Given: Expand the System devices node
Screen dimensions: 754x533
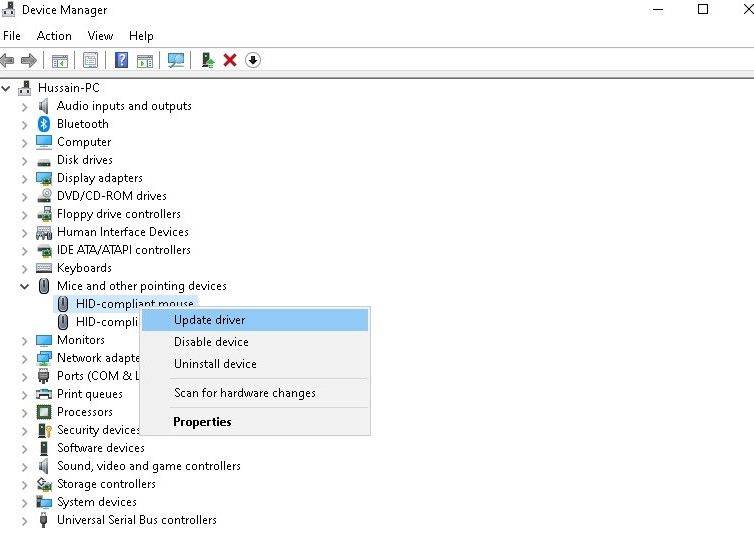Looking at the screenshot, I should [x=25, y=503].
